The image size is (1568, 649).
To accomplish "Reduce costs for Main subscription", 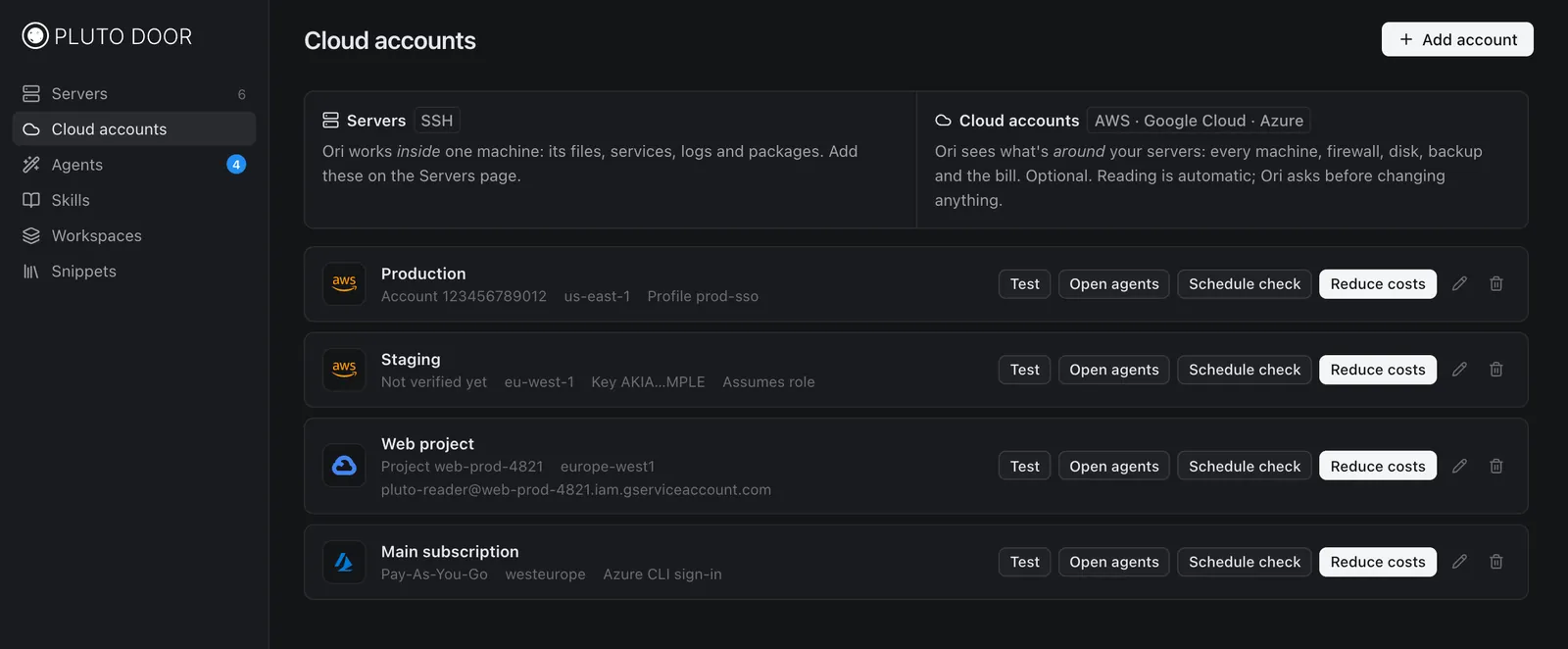I will (x=1378, y=562).
